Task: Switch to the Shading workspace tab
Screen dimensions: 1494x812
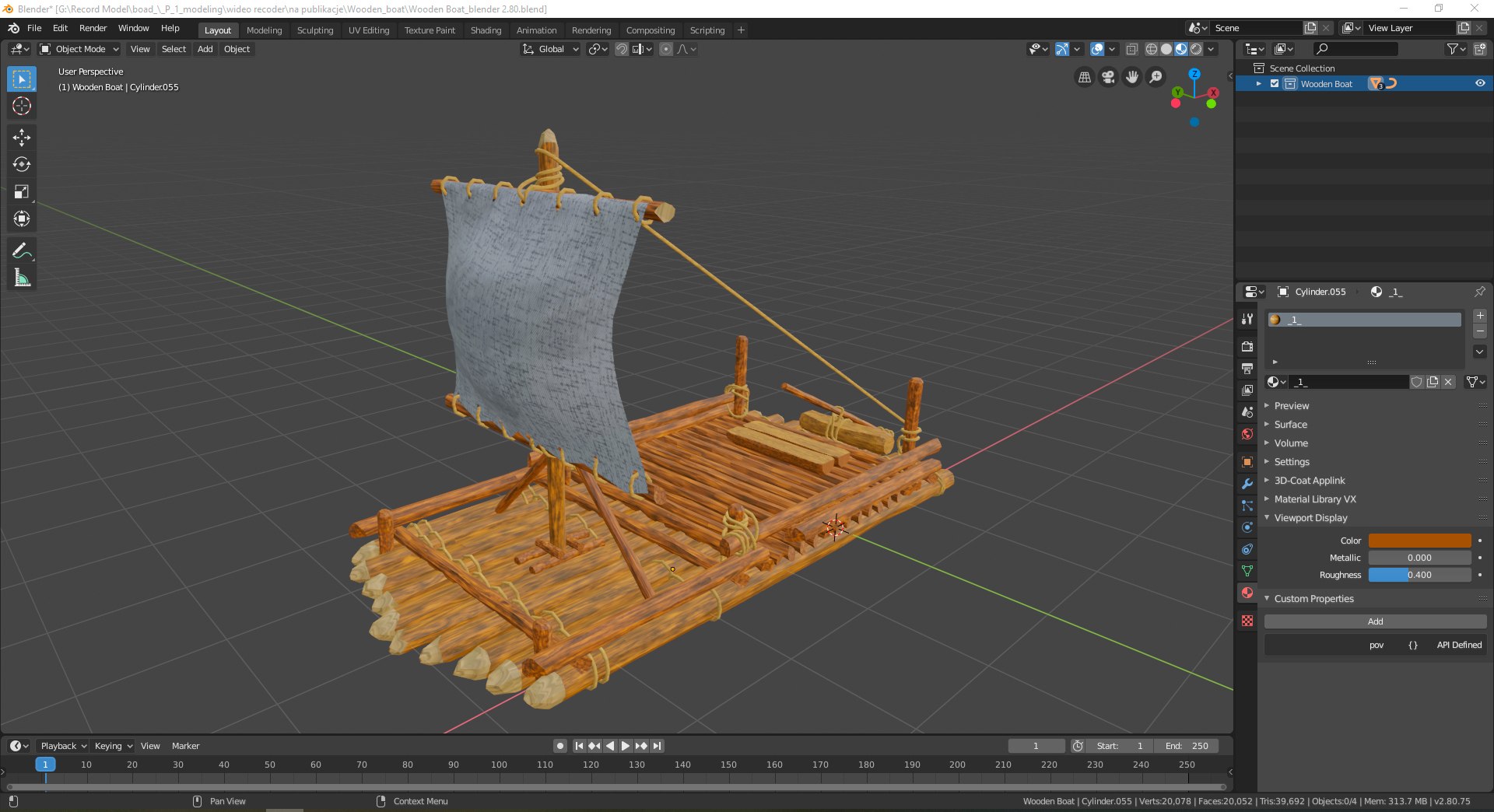Action: tap(486, 30)
